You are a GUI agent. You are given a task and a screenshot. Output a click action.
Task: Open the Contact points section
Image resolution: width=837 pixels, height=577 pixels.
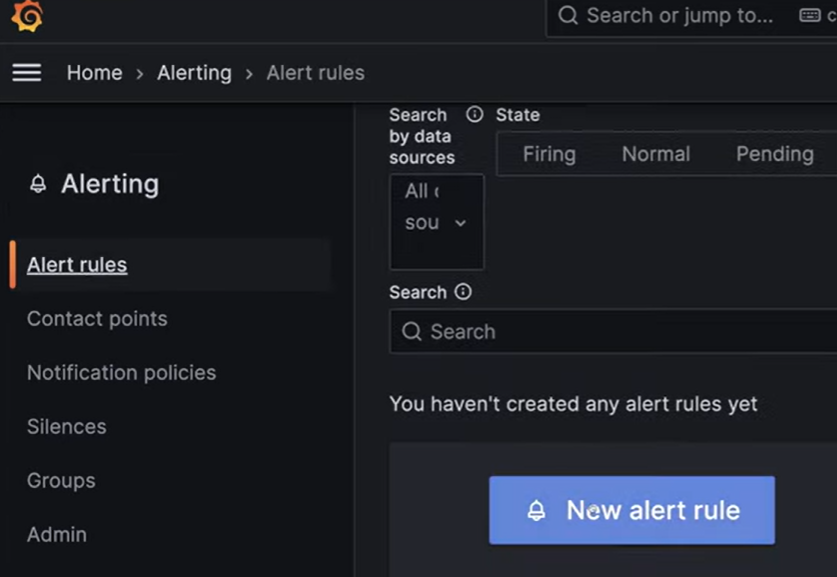pyautogui.click(x=96, y=318)
